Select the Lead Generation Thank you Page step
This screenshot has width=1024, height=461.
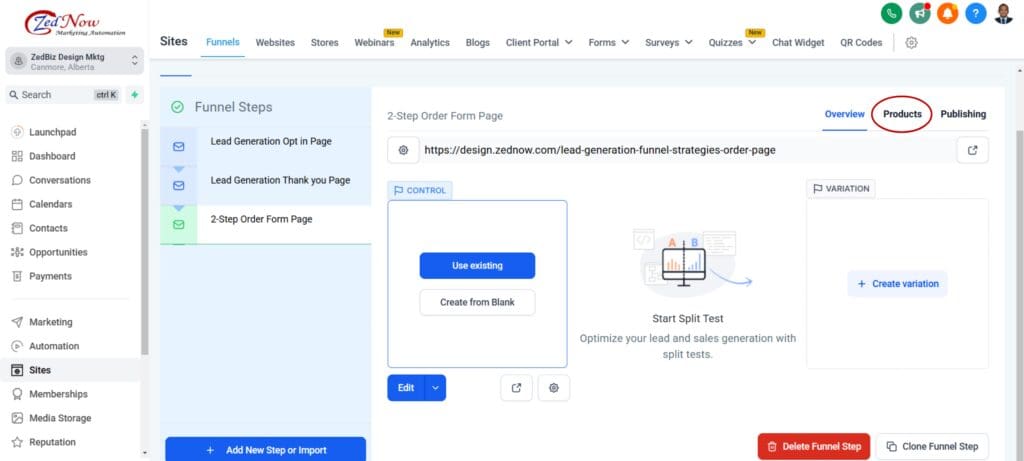(266, 186)
